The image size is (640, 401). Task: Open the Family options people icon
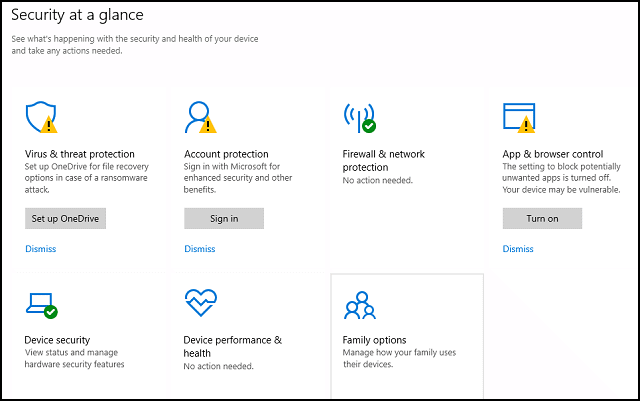(x=360, y=305)
